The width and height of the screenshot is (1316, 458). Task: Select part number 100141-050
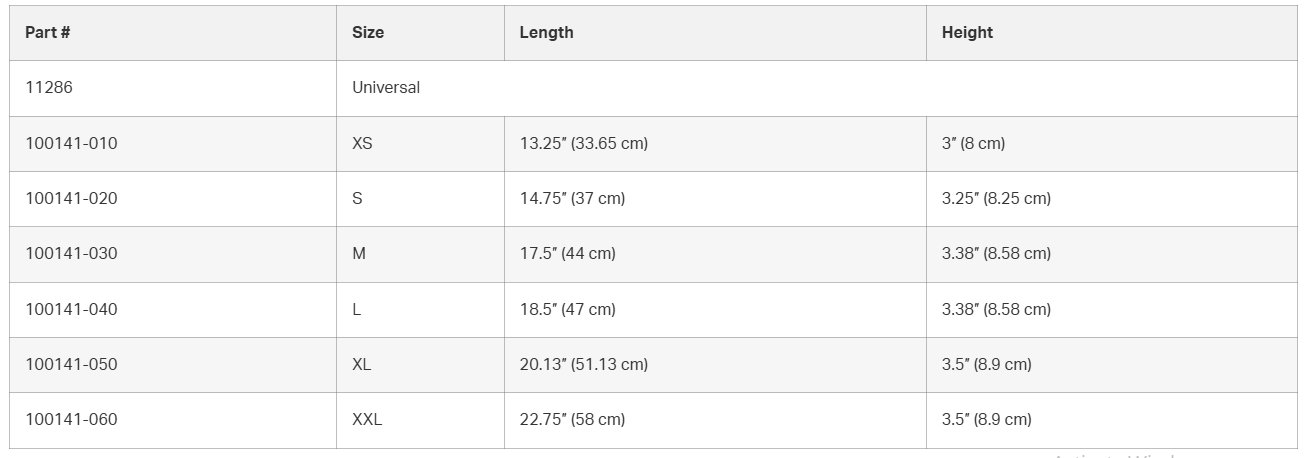(71, 364)
